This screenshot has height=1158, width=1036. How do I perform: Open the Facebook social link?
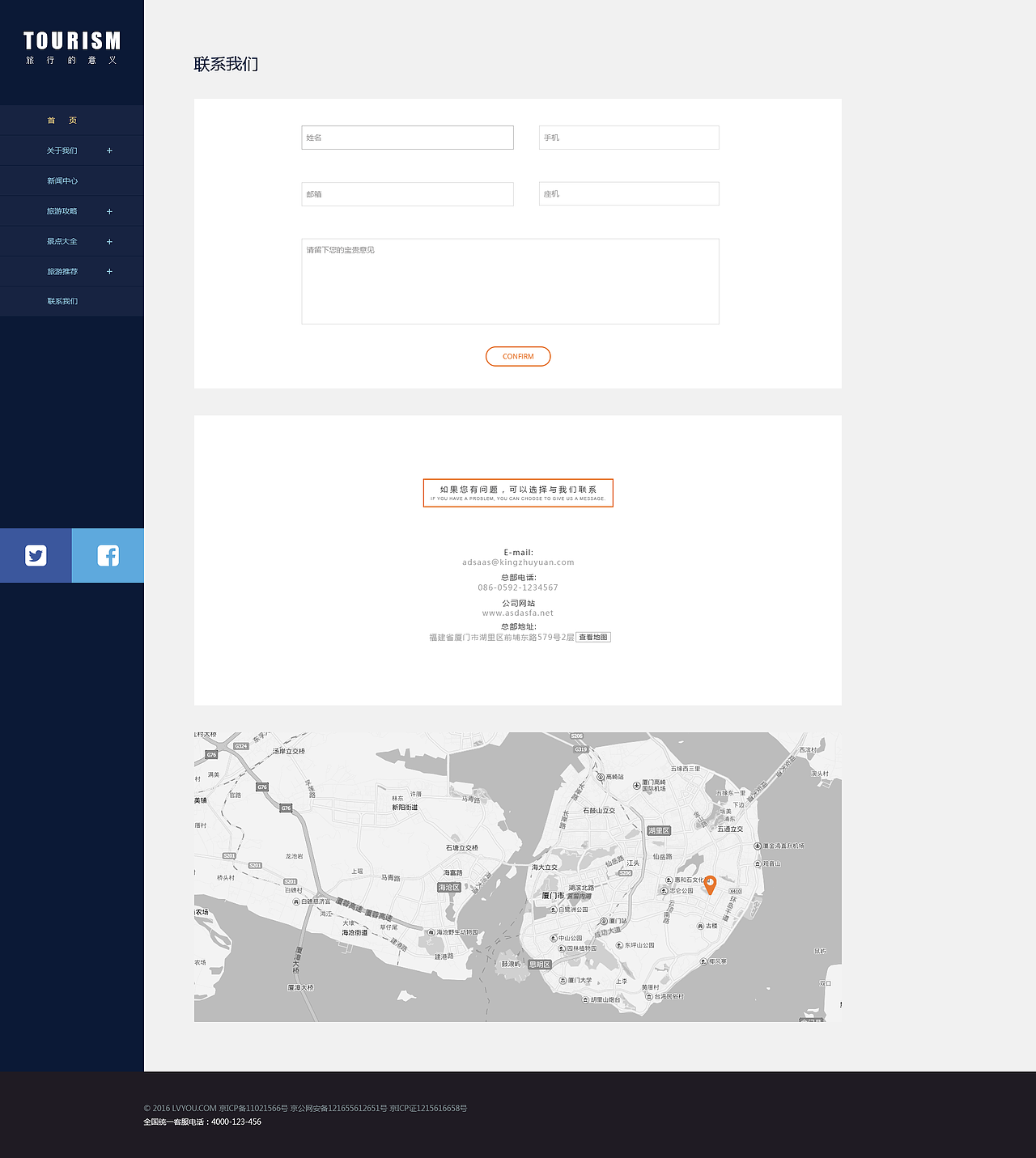point(108,555)
